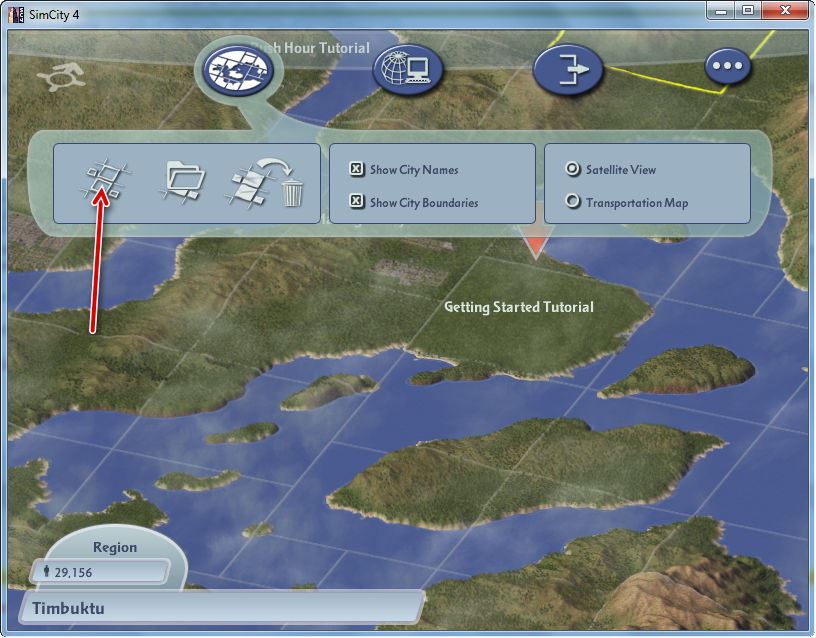
Task: Select the Satellite View radio button
Action: (x=572, y=169)
